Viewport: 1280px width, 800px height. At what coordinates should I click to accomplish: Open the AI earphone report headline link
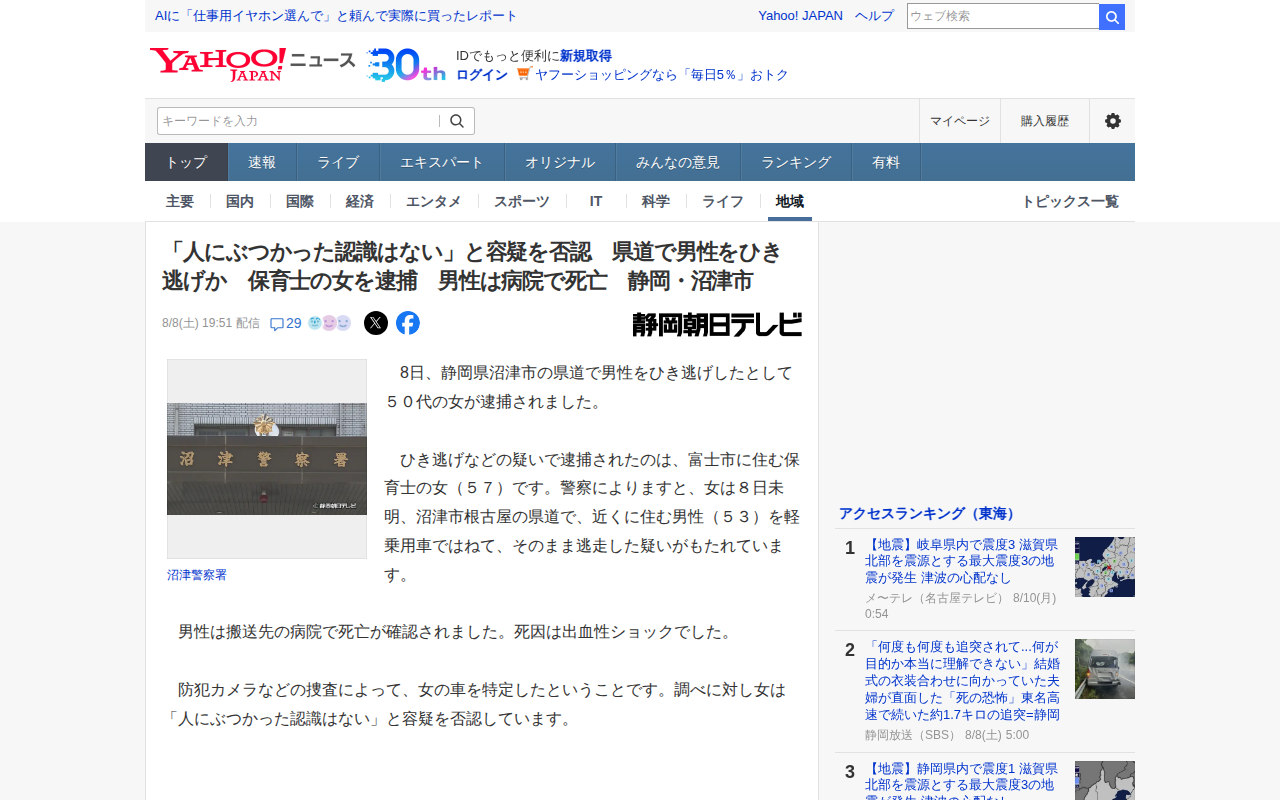click(336, 16)
